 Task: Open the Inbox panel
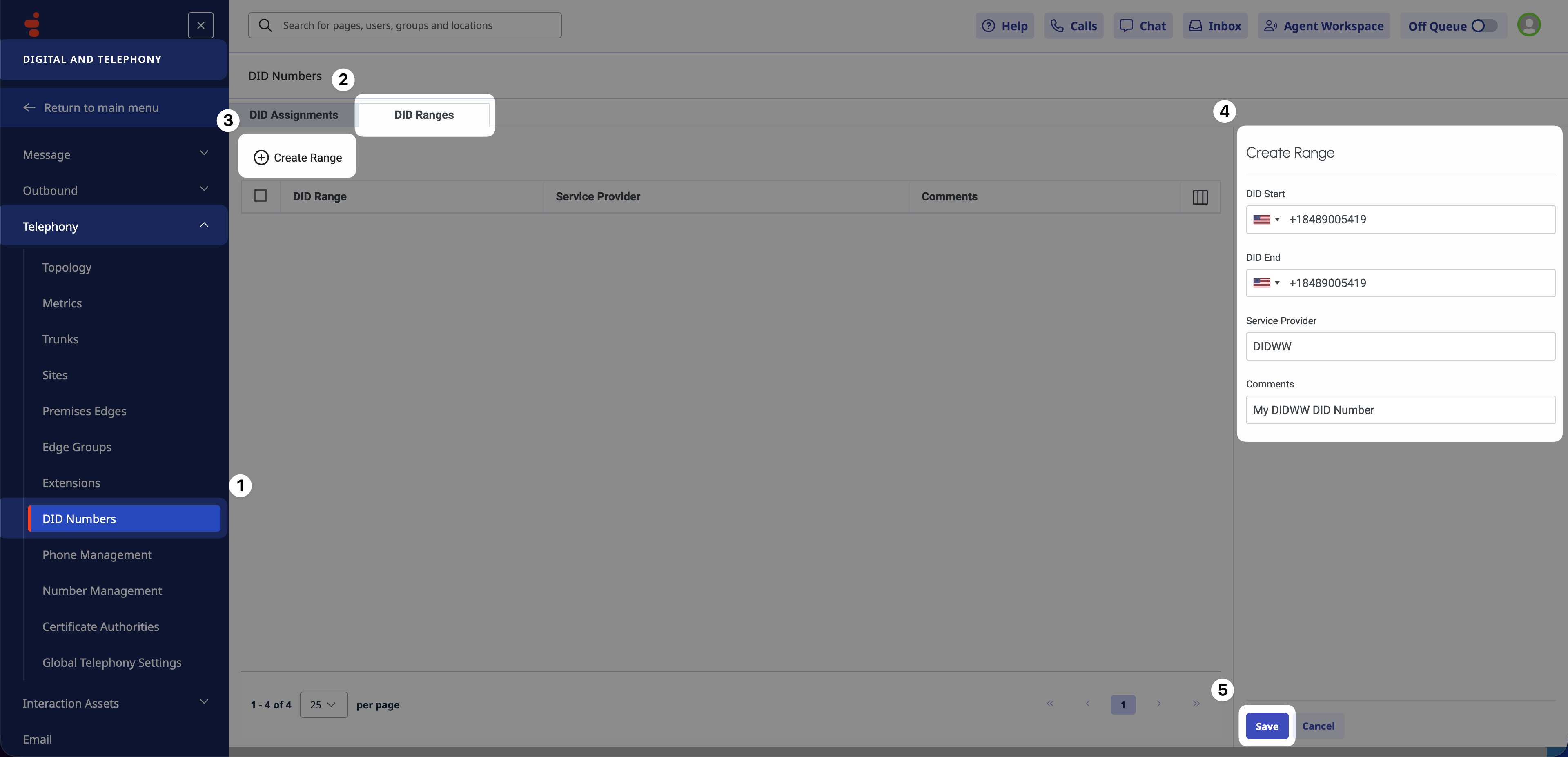pos(1214,26)
